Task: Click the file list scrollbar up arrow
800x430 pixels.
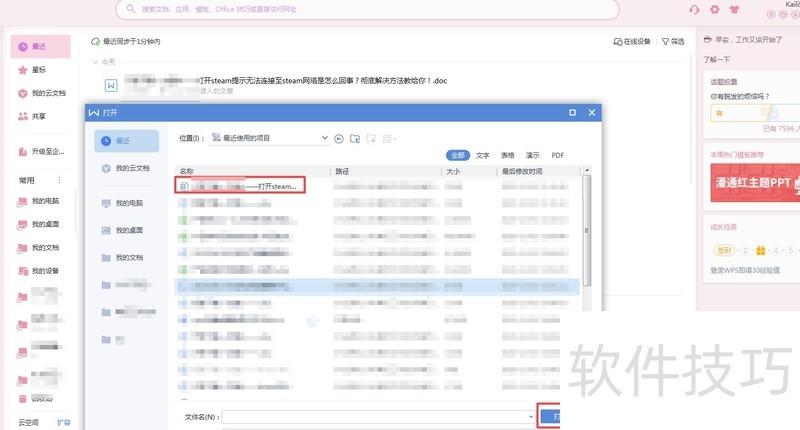Action: click(x=587, y=170)
